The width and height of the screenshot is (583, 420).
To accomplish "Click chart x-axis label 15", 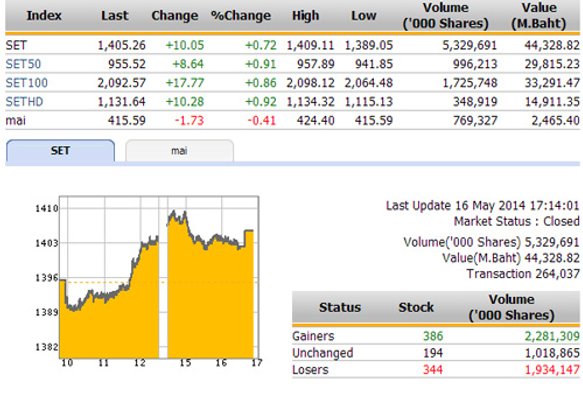I will tap(185, 363).
